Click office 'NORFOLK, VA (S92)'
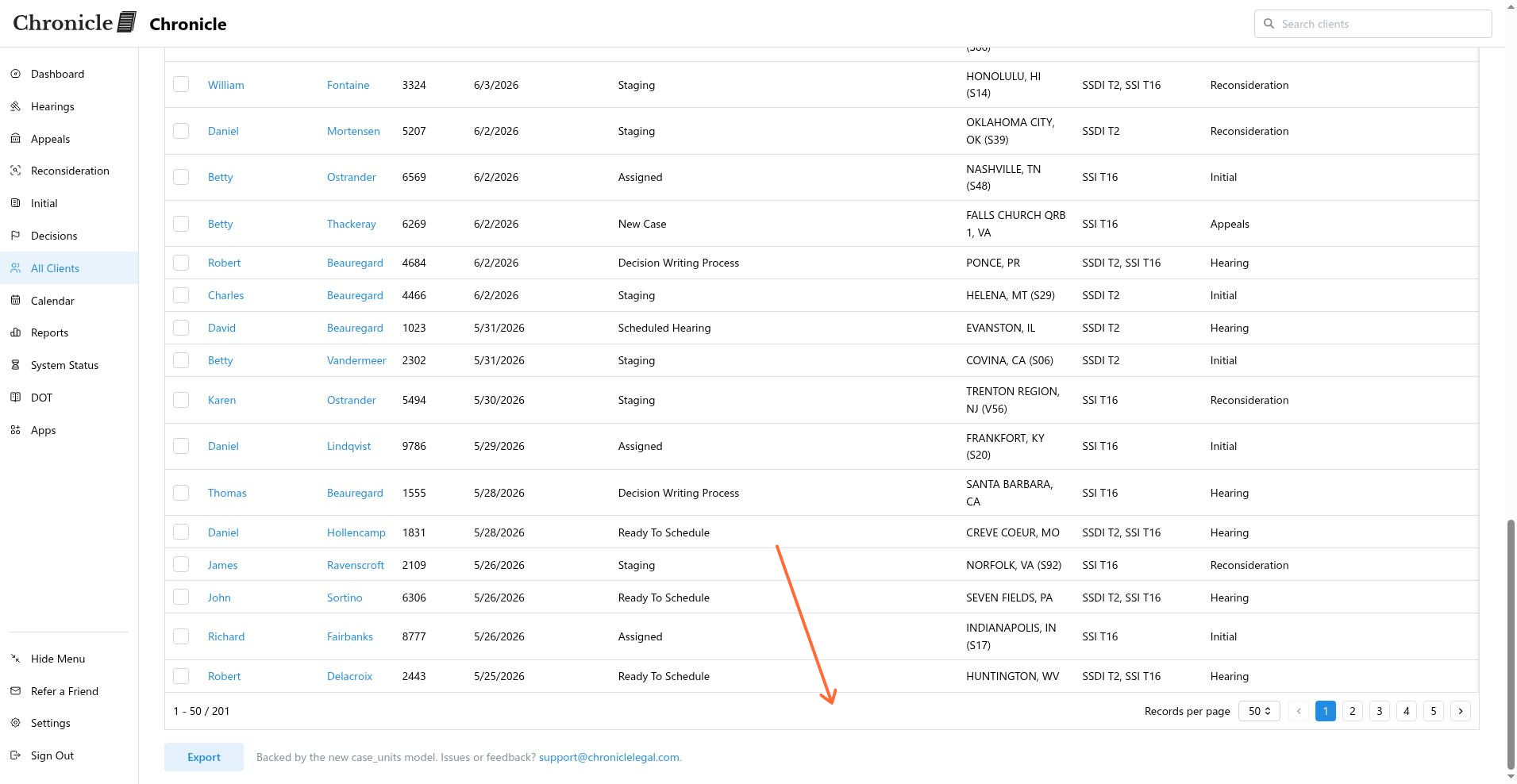This screenshot has width=1517, height=784. [x=1014, y=565]
